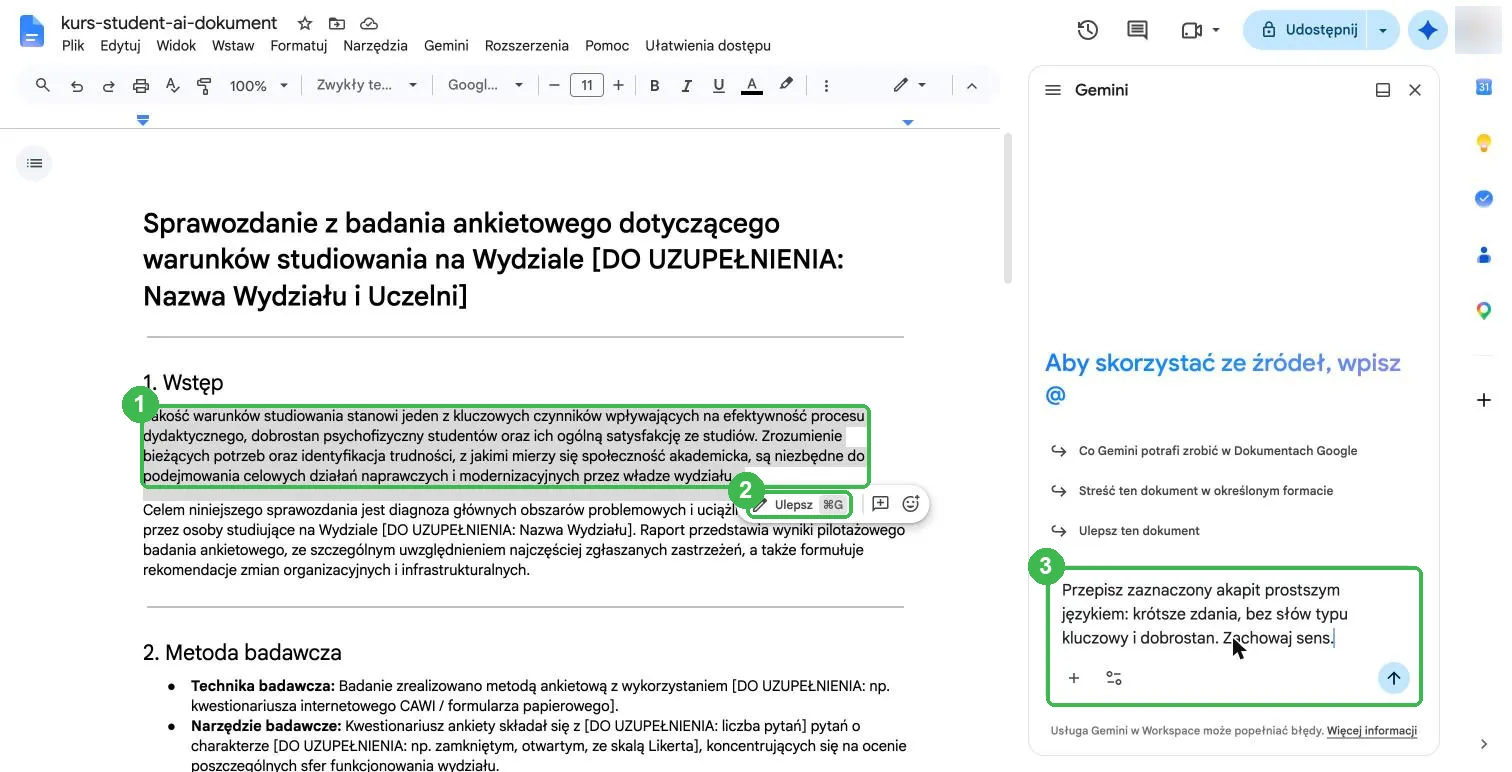Add a comment on the selection
Image resolution: width=1512 pixels, height=772 pixels.
pos(880,504)
